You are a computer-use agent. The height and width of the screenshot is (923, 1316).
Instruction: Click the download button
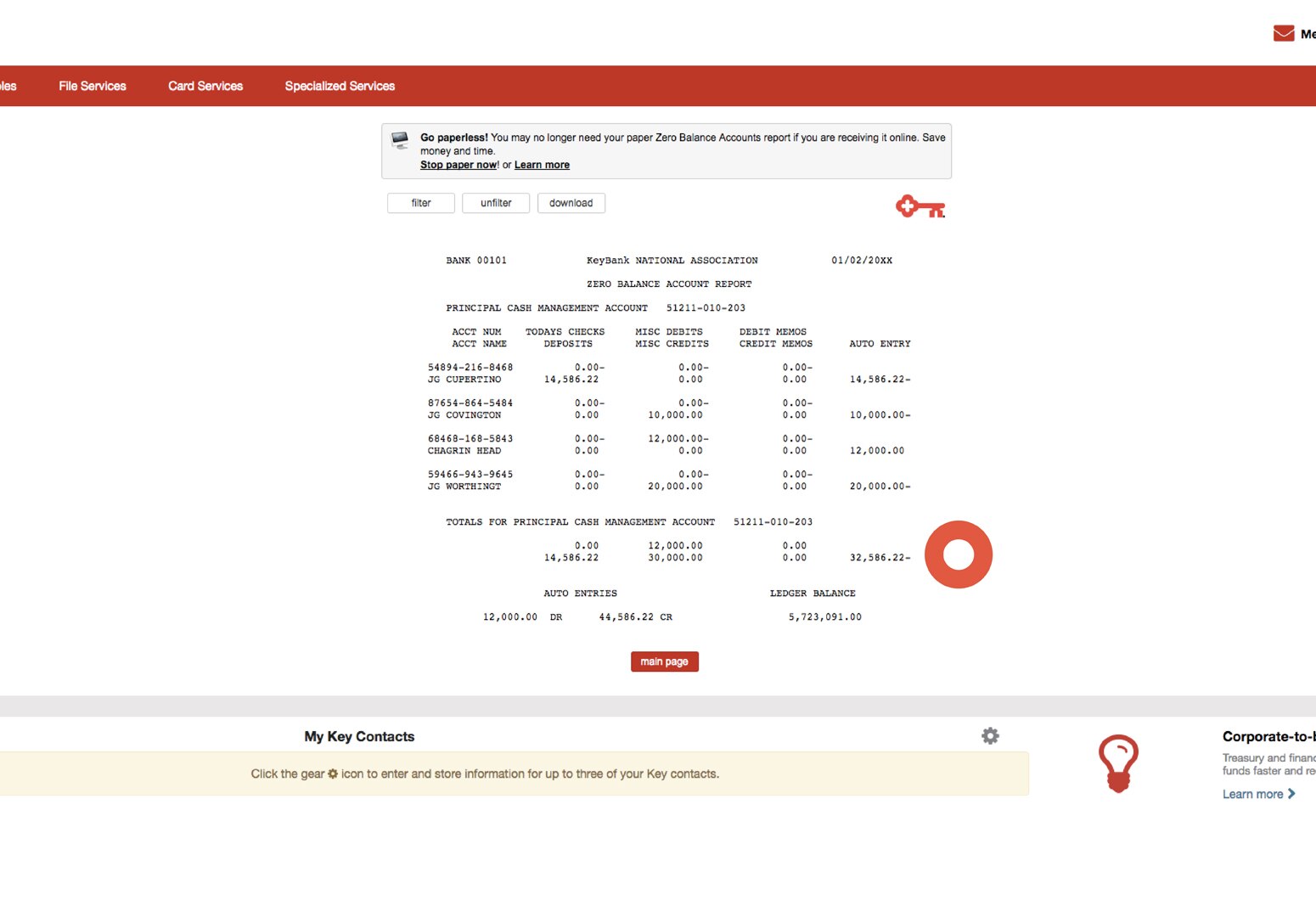point(571,203)
